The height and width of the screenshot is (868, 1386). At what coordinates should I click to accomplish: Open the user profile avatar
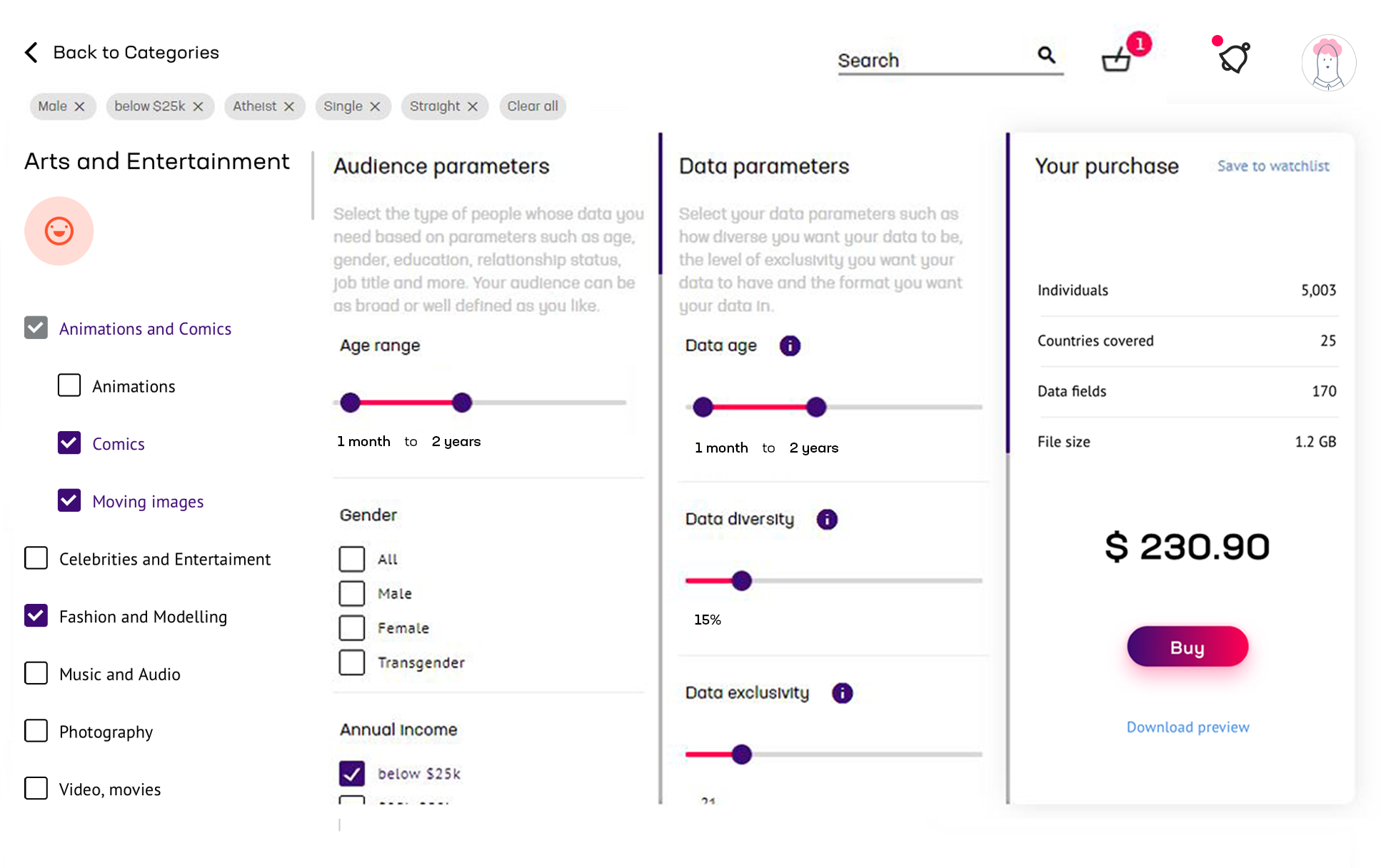pos(1327,63)
